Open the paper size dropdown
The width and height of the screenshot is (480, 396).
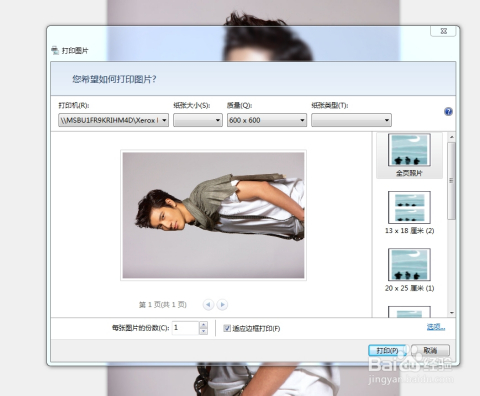pyautogui.click(x=198, y=120)
